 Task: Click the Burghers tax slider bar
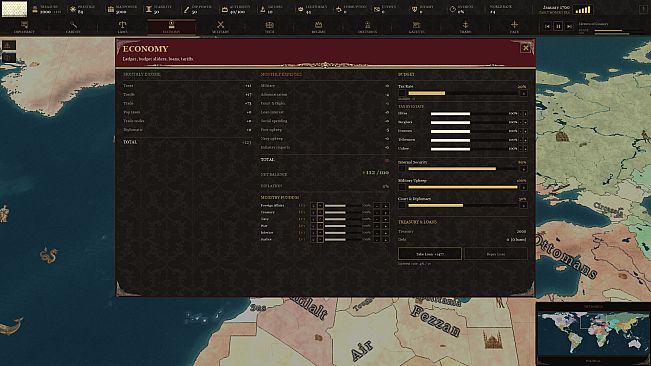[468, 122]
